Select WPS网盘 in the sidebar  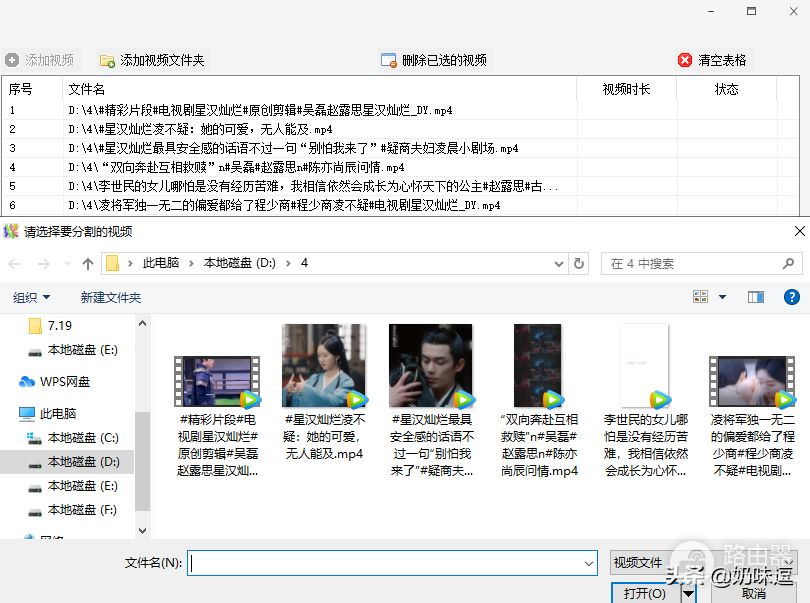(65, 382)
